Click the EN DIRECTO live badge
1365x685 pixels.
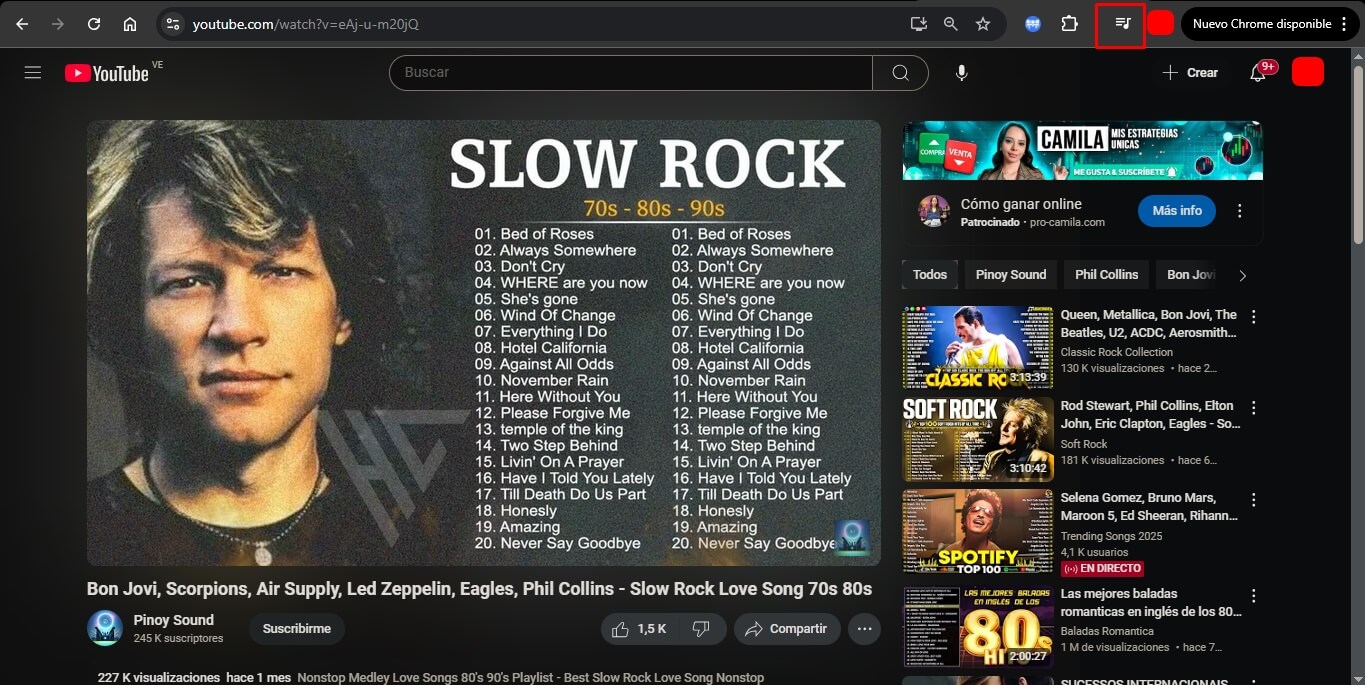1101,568
